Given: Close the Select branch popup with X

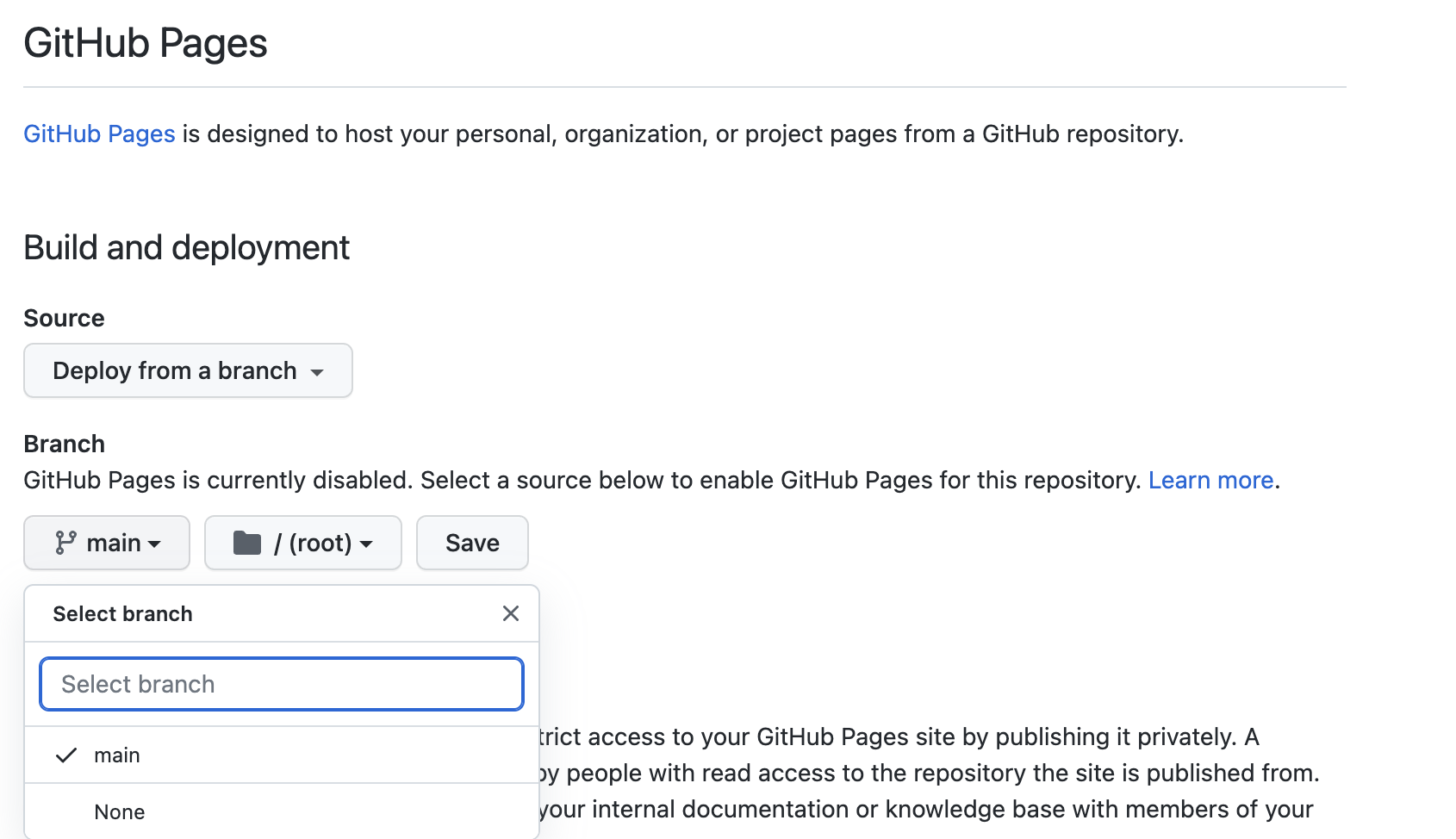Looking at the screenshot, I should [511, 613].
